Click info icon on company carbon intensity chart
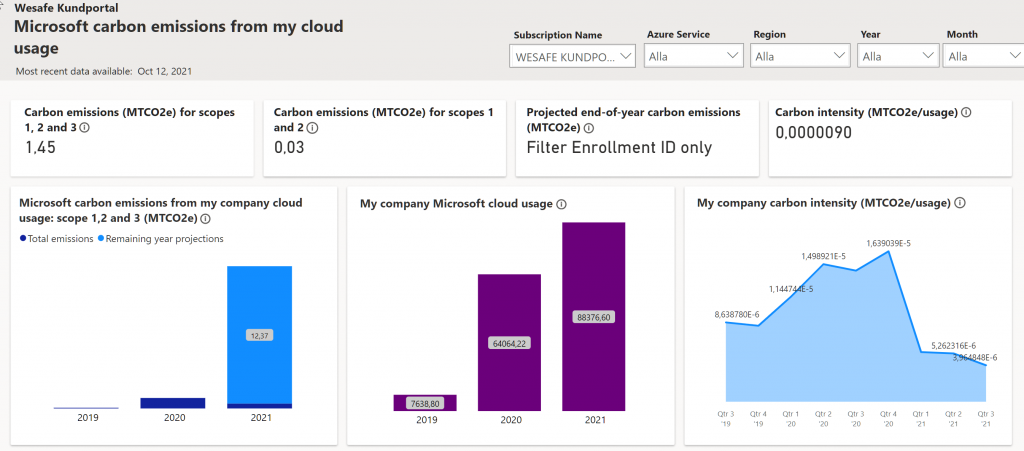The width and height of the screenshot is (1024, 451). 960,203
